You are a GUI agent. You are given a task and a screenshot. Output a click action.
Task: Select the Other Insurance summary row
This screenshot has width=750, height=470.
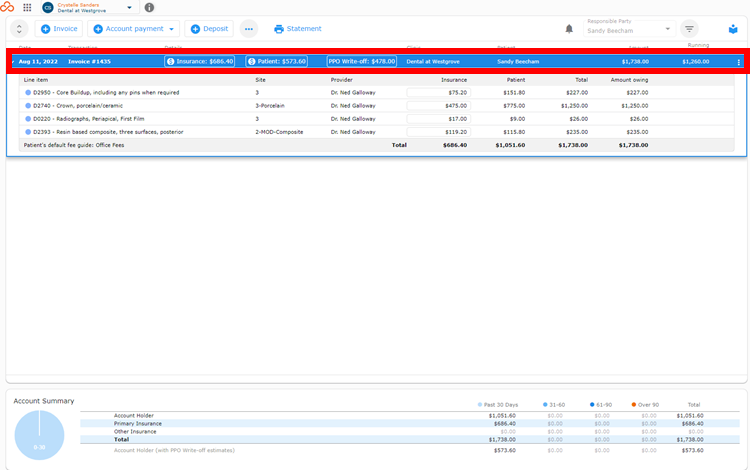pos(409,431)
